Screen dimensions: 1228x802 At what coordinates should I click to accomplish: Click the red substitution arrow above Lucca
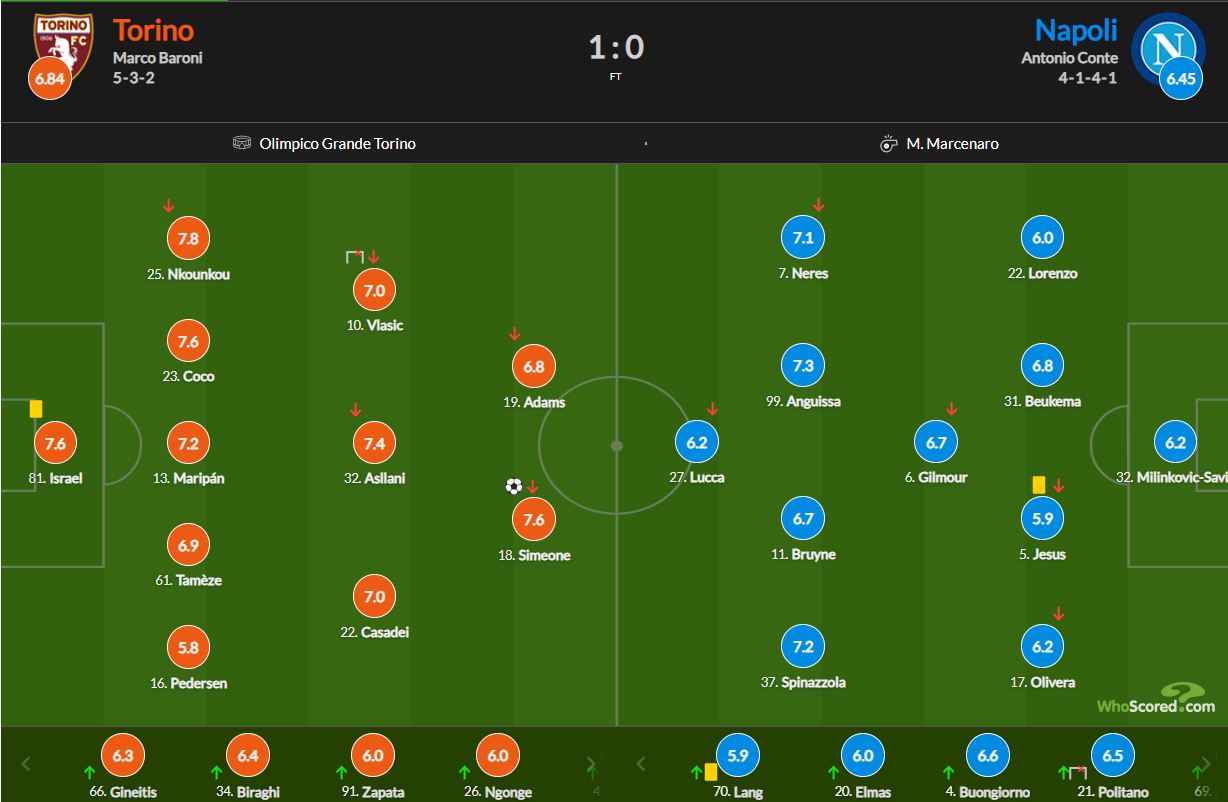713,409
